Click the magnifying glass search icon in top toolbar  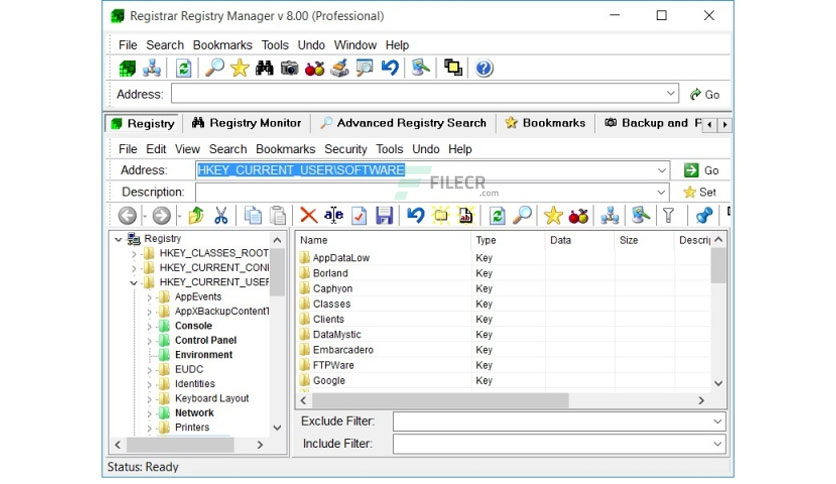point(215,68)
